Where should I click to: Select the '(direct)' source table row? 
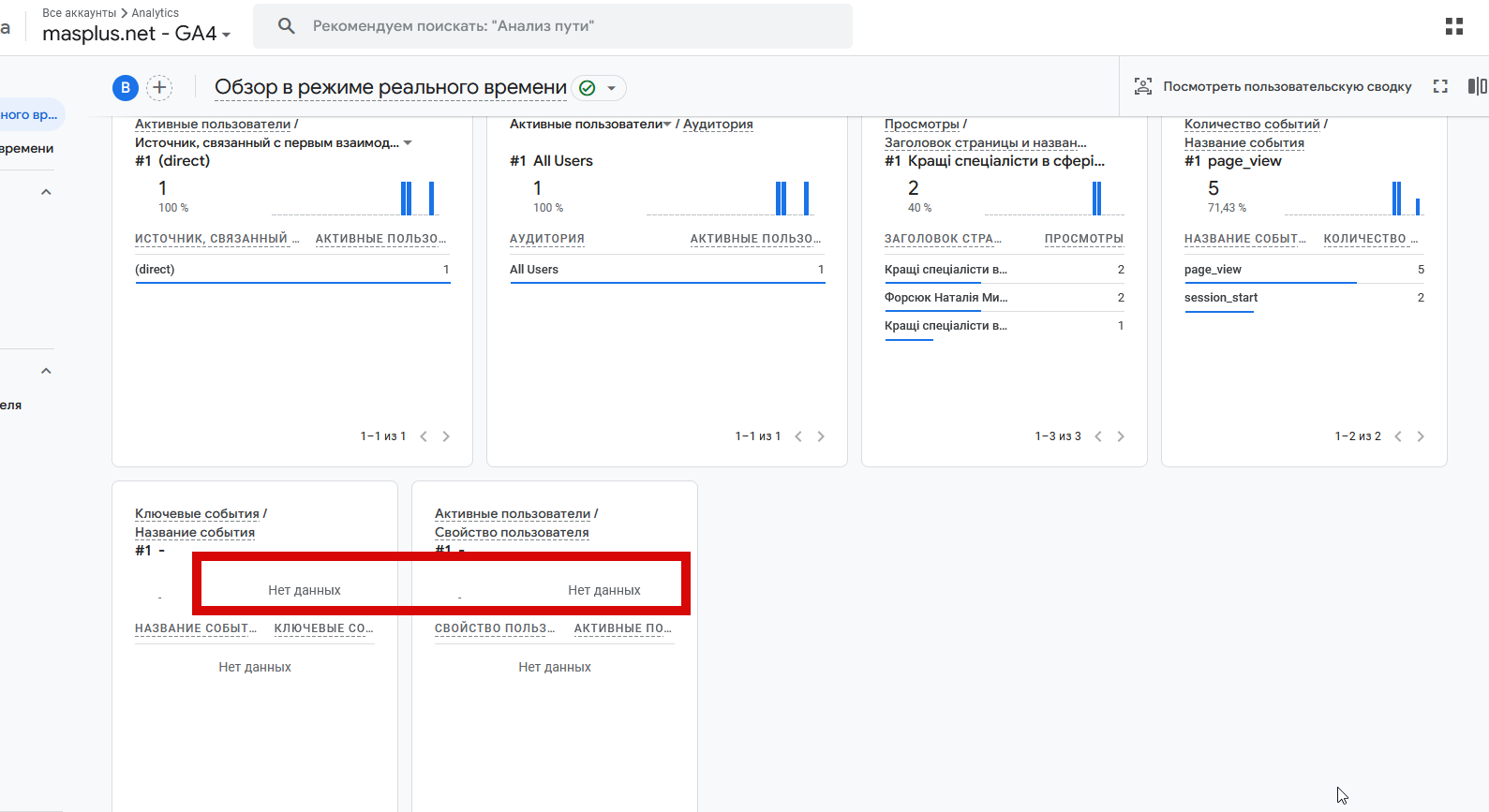tap(292, 270)
